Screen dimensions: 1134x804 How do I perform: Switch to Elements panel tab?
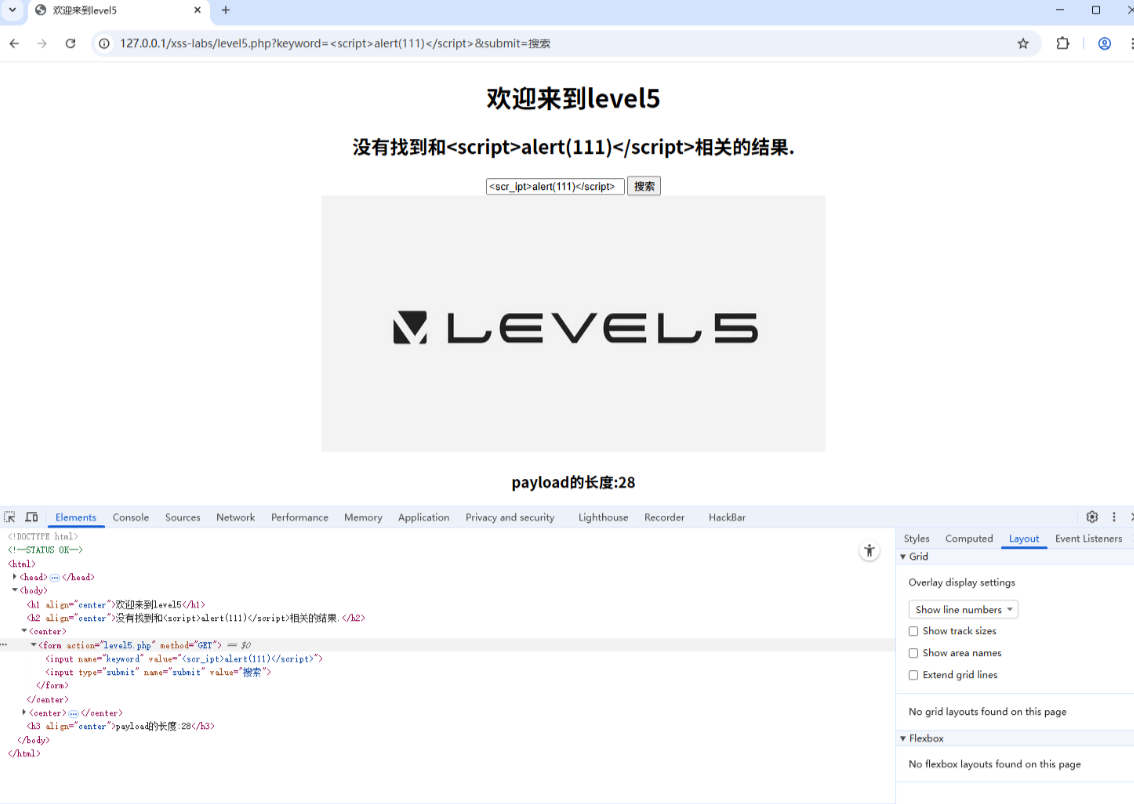click(x=75, y=518)
